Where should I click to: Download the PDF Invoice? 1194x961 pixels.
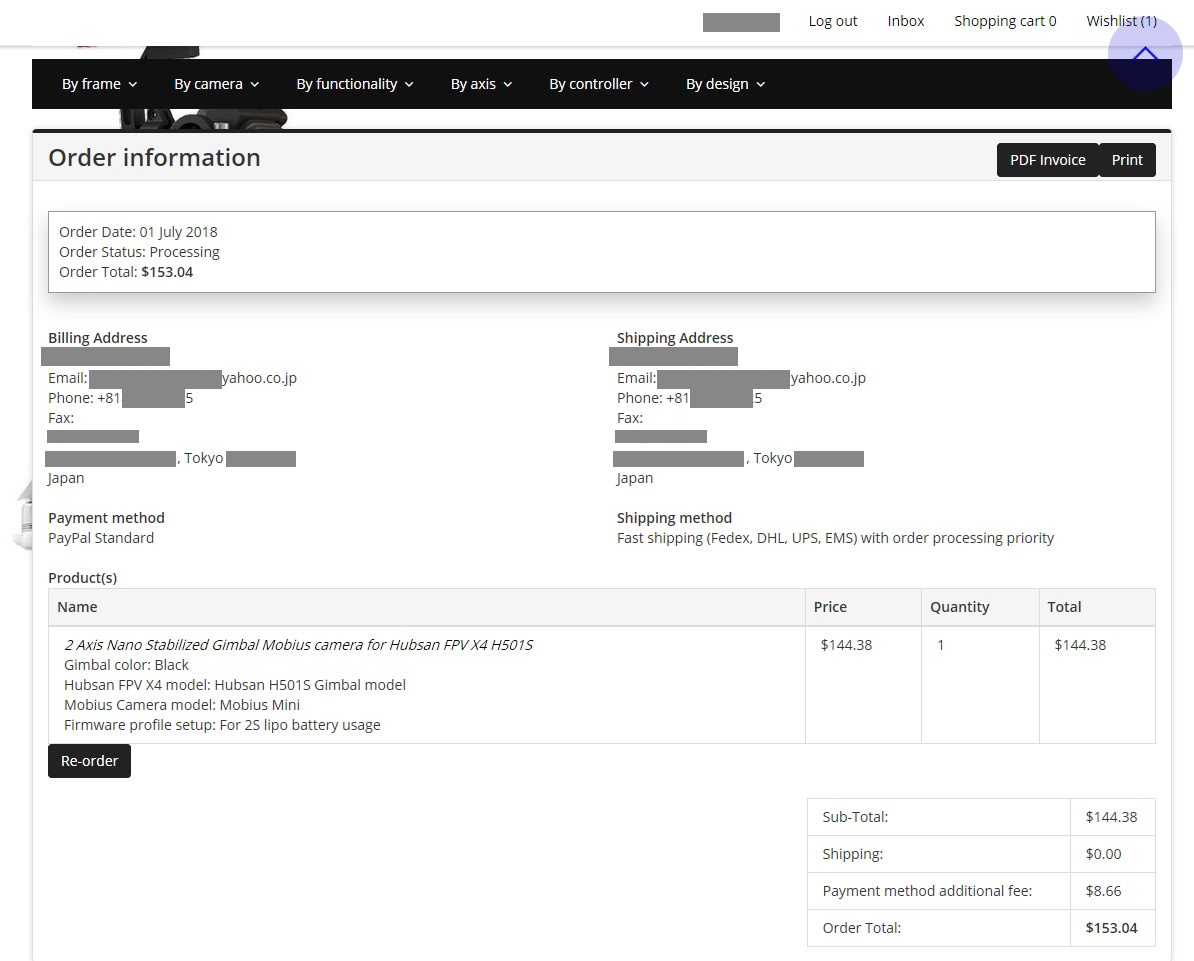(1047, 160)
